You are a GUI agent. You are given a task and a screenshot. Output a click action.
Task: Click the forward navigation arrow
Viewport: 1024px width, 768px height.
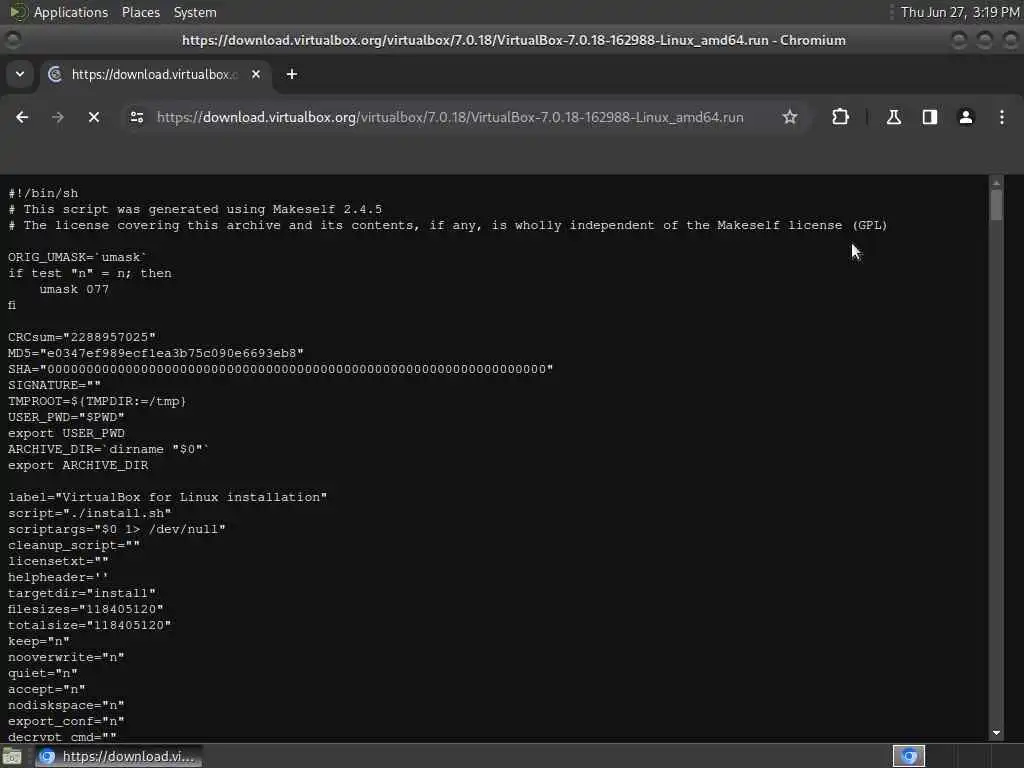[x=58, y=118]
